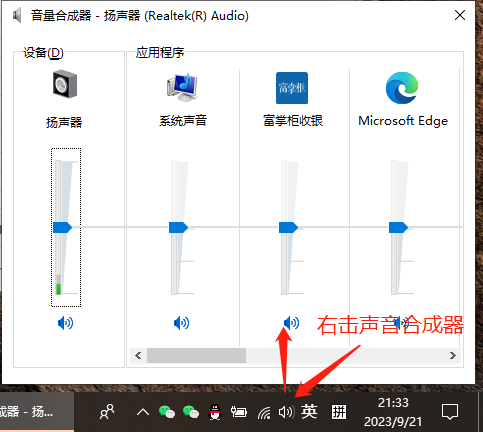The height and width of the screenshot is (432, 483).
Task: Mute the 扬声器 speaker device
Action: [65, 323]
